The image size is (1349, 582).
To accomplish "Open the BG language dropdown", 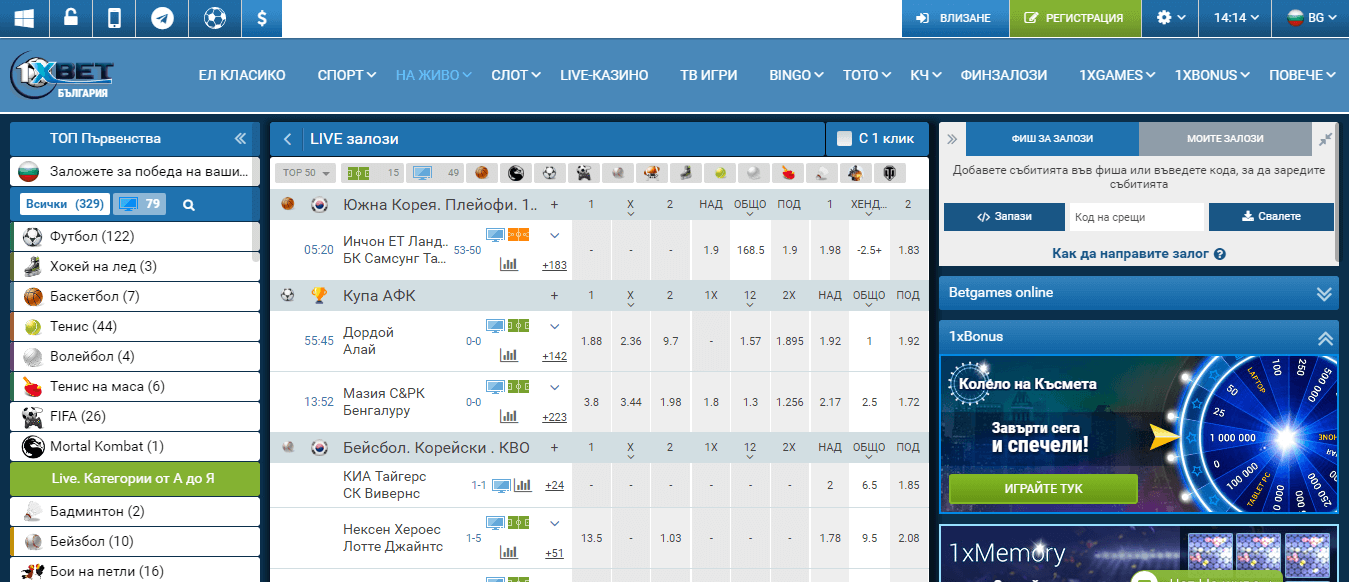I will (1309, 18).
